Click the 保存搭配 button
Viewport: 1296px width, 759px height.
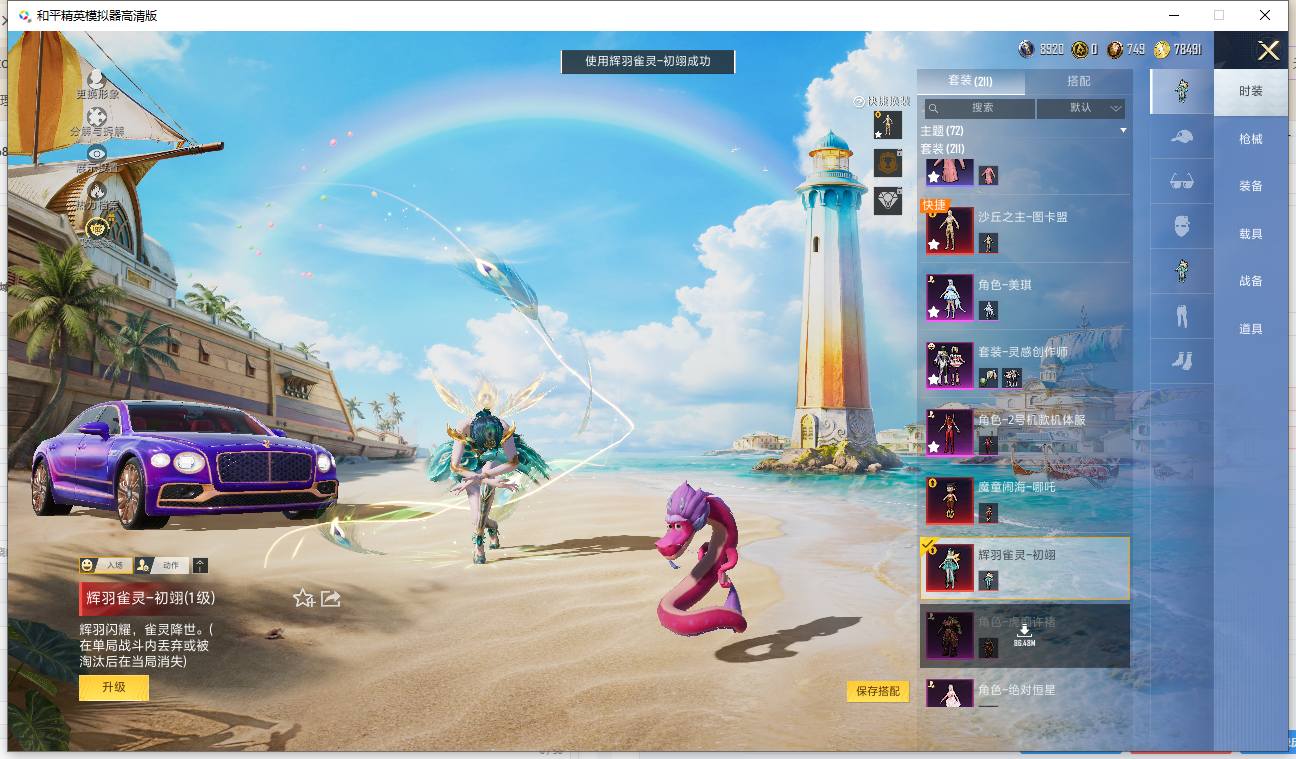(878, 691)
